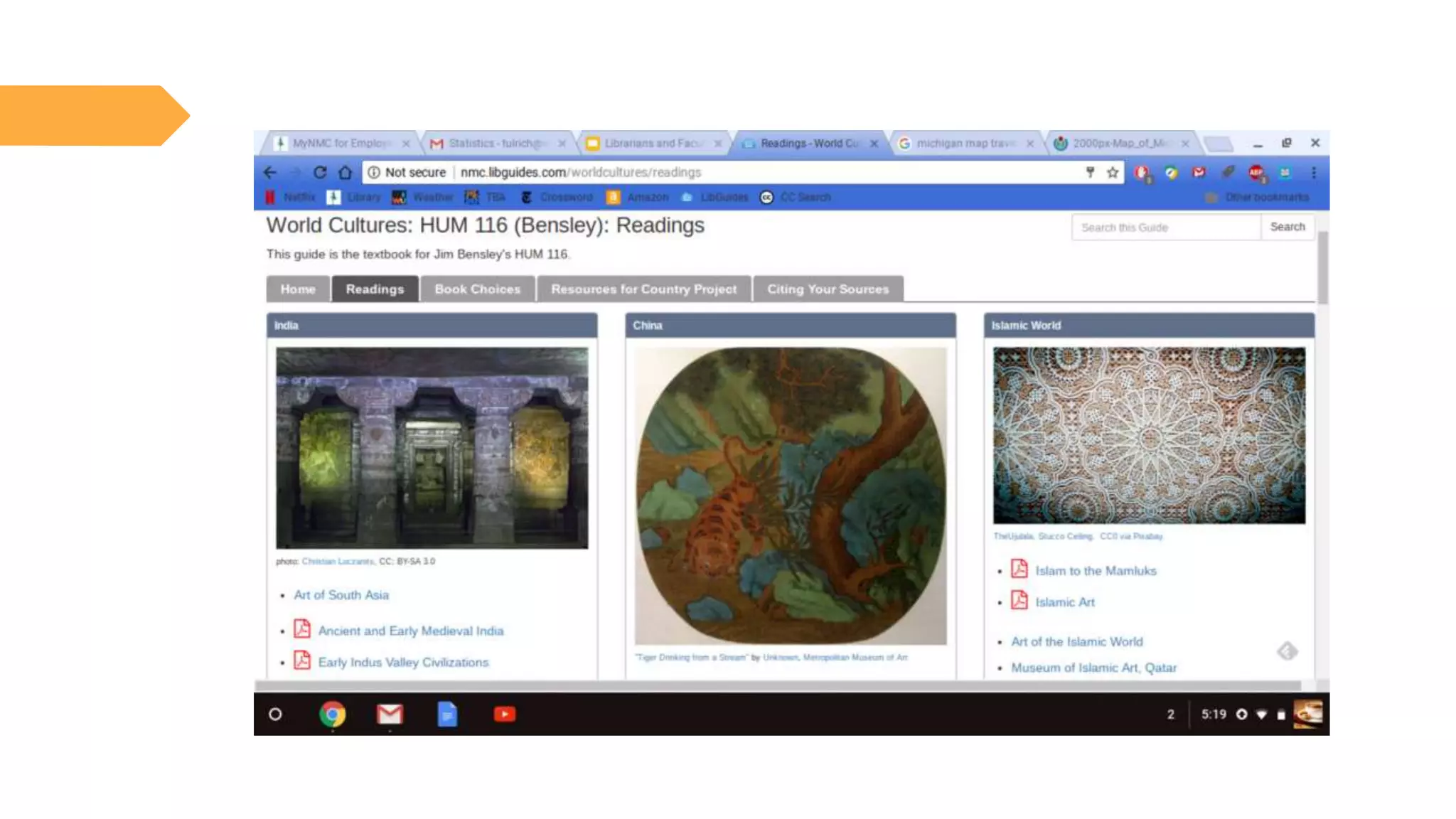Screen dimensions: 1456x819
Task: Click the page vertical scrollbar
Action: pyautogui.click(x=1322, y=267)
